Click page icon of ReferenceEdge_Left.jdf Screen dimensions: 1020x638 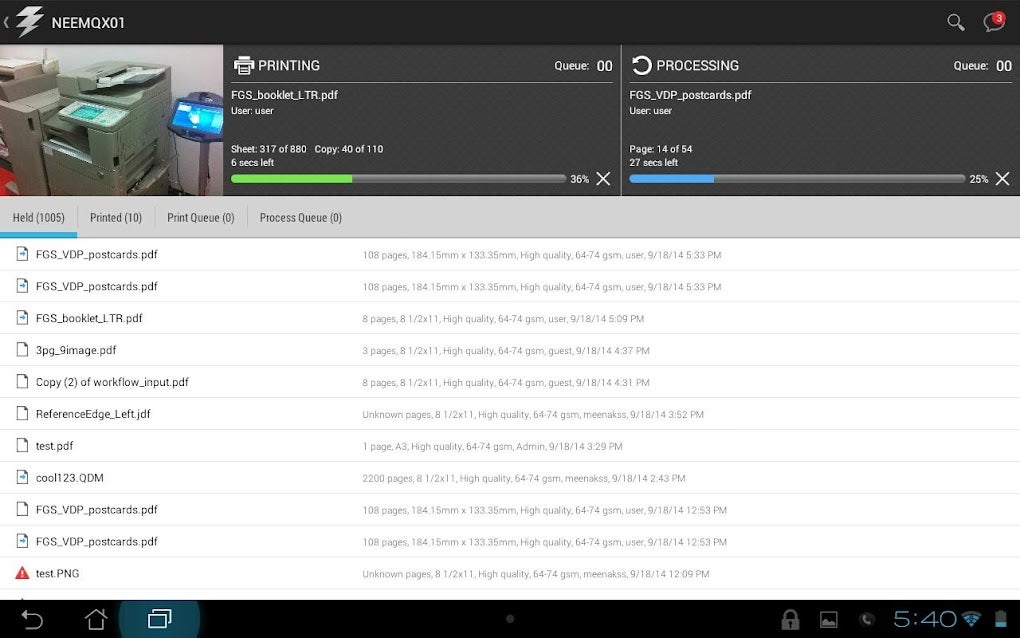pyautogui.click(x=22, y=414)
